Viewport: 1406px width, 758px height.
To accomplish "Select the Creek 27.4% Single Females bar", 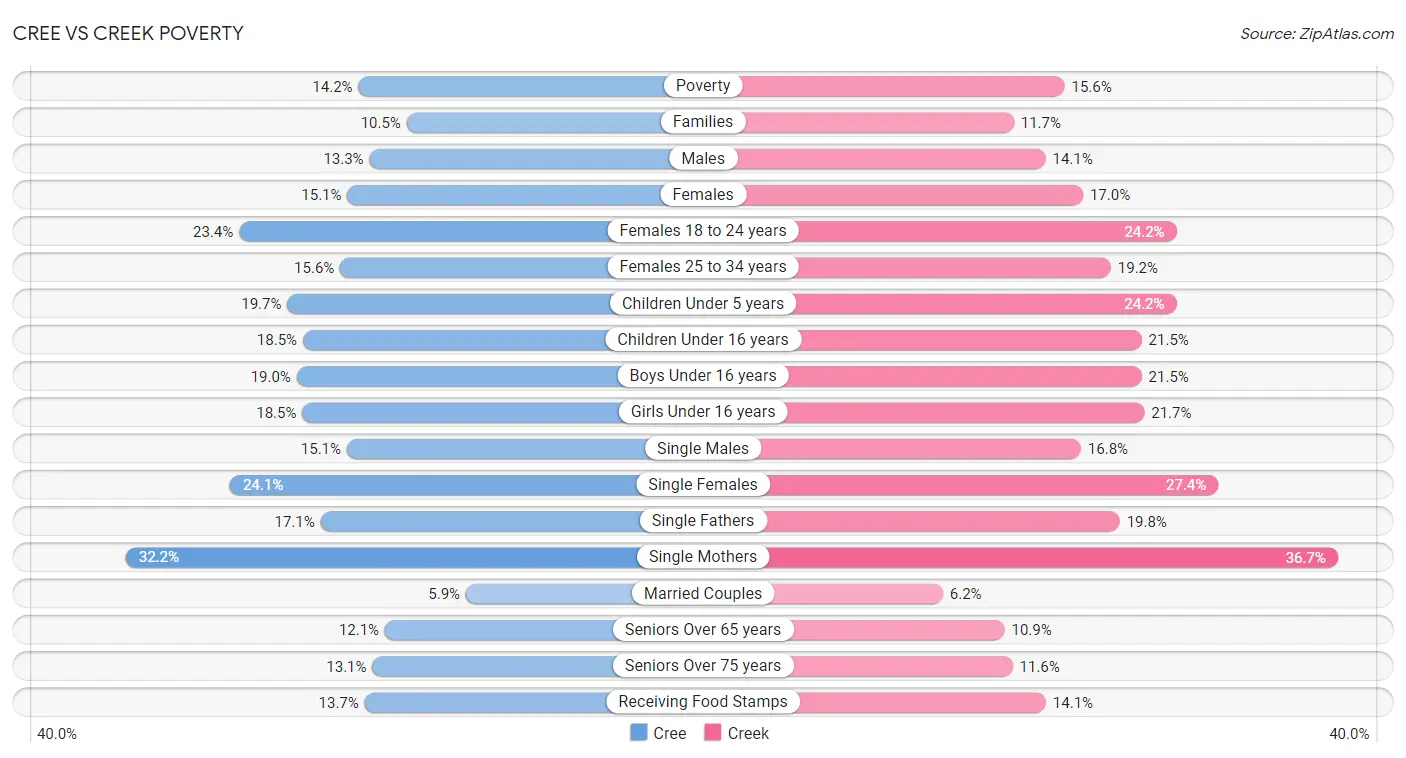I will click(x=960, y=485).
